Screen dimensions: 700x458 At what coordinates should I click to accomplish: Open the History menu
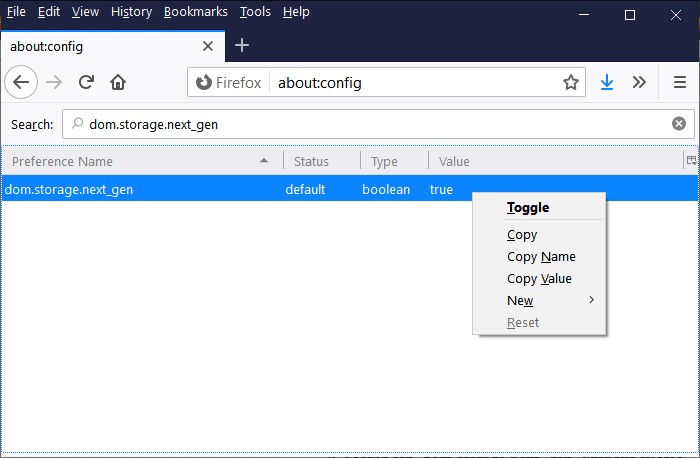point(131,12)
